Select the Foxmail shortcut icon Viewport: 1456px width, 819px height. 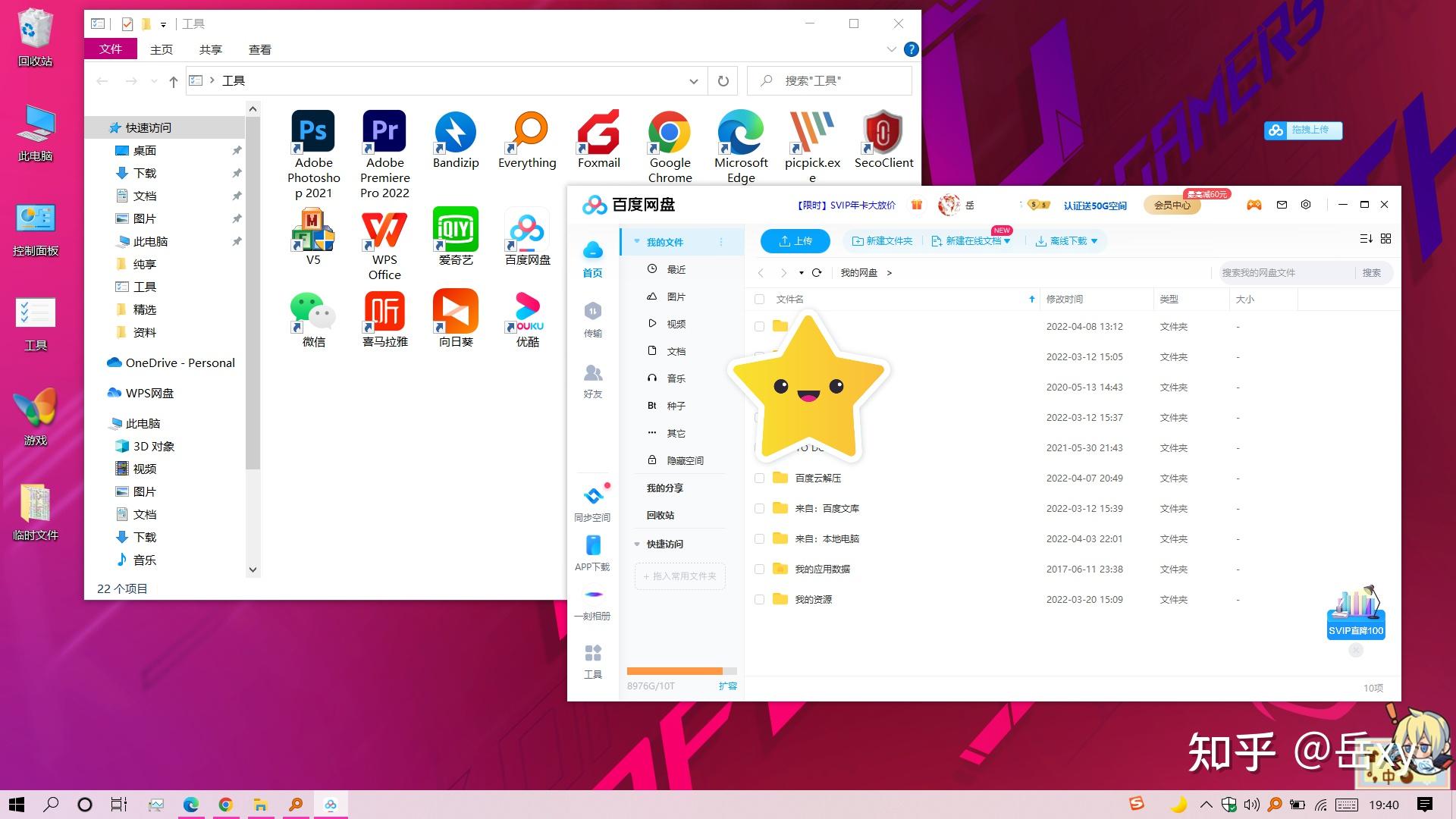[598, 140]
